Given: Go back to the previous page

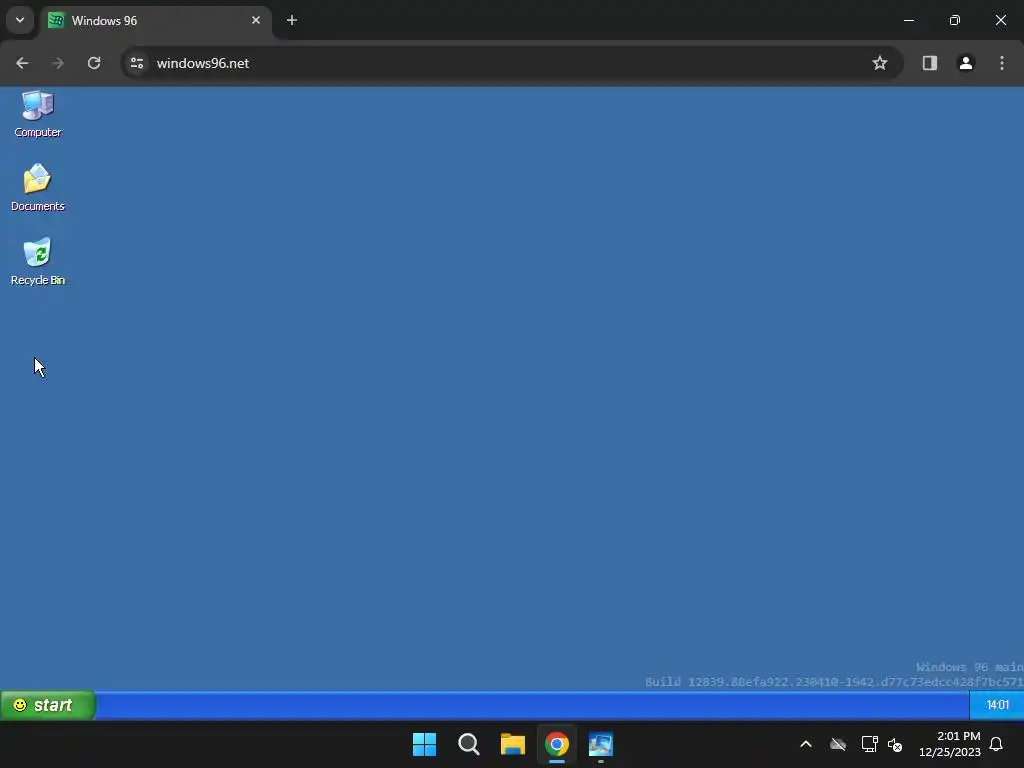Looking at the screenshot, I should point(22,63).
